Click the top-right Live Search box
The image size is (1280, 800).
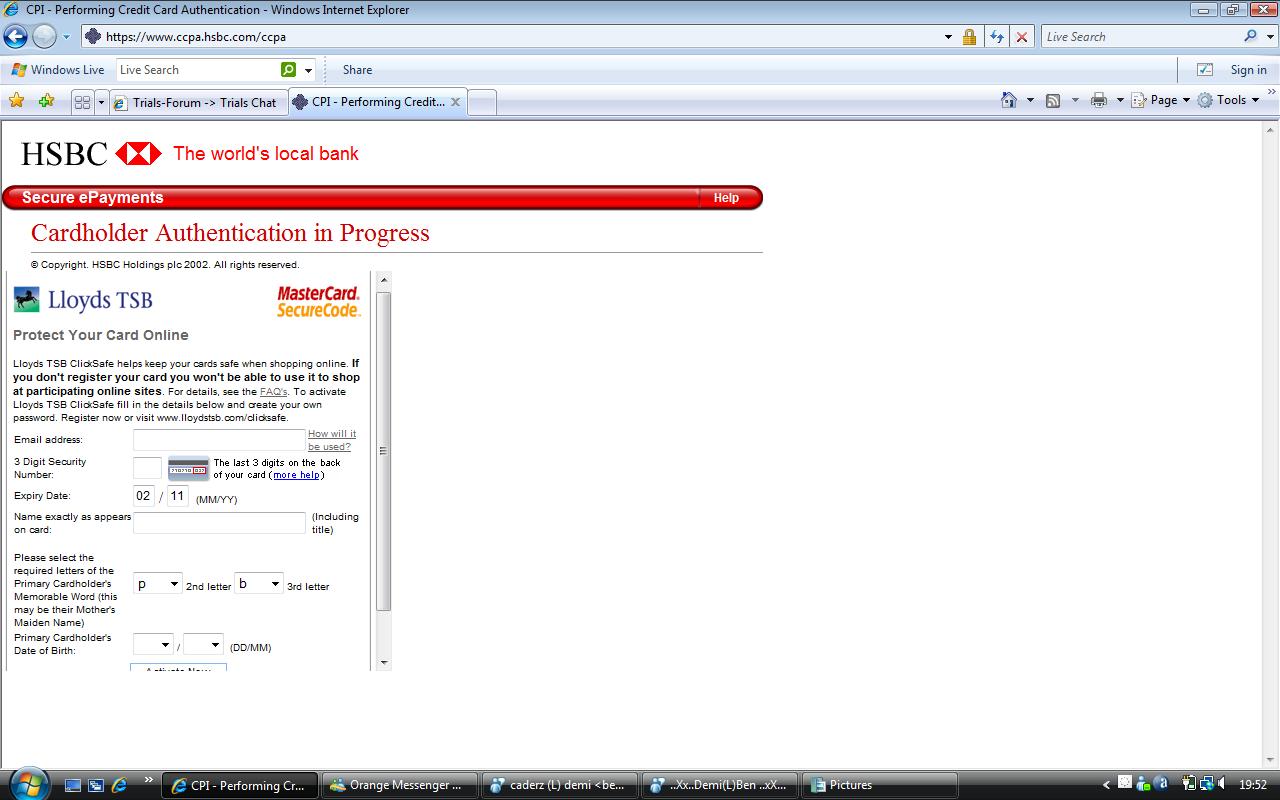click(x=1140, y=37)
